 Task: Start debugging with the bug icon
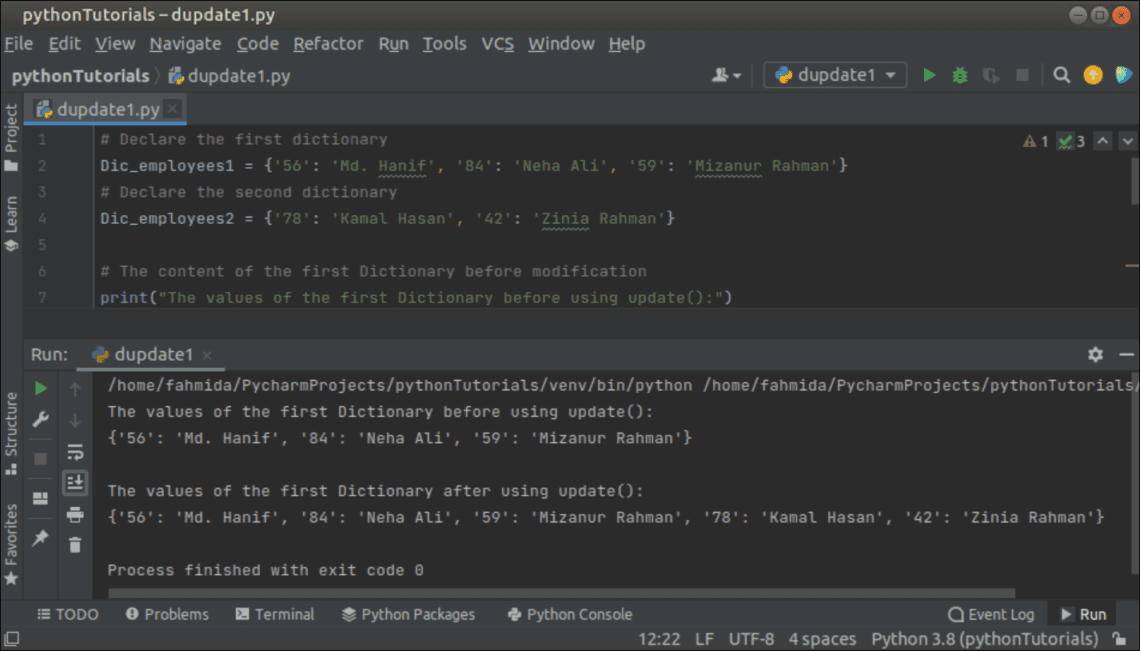(x=960, y=75)
